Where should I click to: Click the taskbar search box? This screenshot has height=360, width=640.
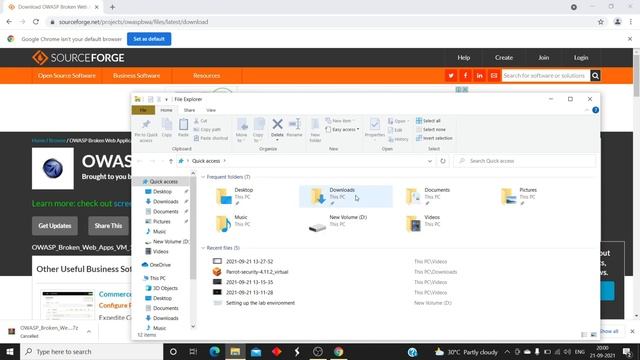click(x=91, y=351)
